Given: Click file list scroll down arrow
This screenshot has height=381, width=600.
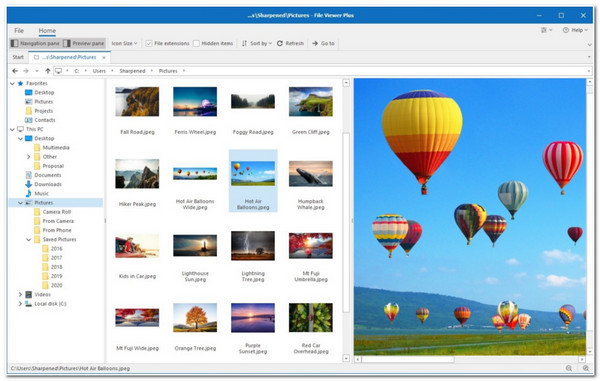Looking at the screenshot, I should point(346,358).
